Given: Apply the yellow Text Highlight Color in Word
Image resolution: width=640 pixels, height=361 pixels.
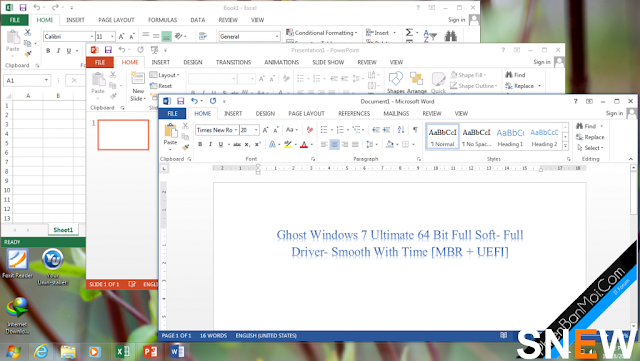Looking at the screenshot, I should point(288,144).
